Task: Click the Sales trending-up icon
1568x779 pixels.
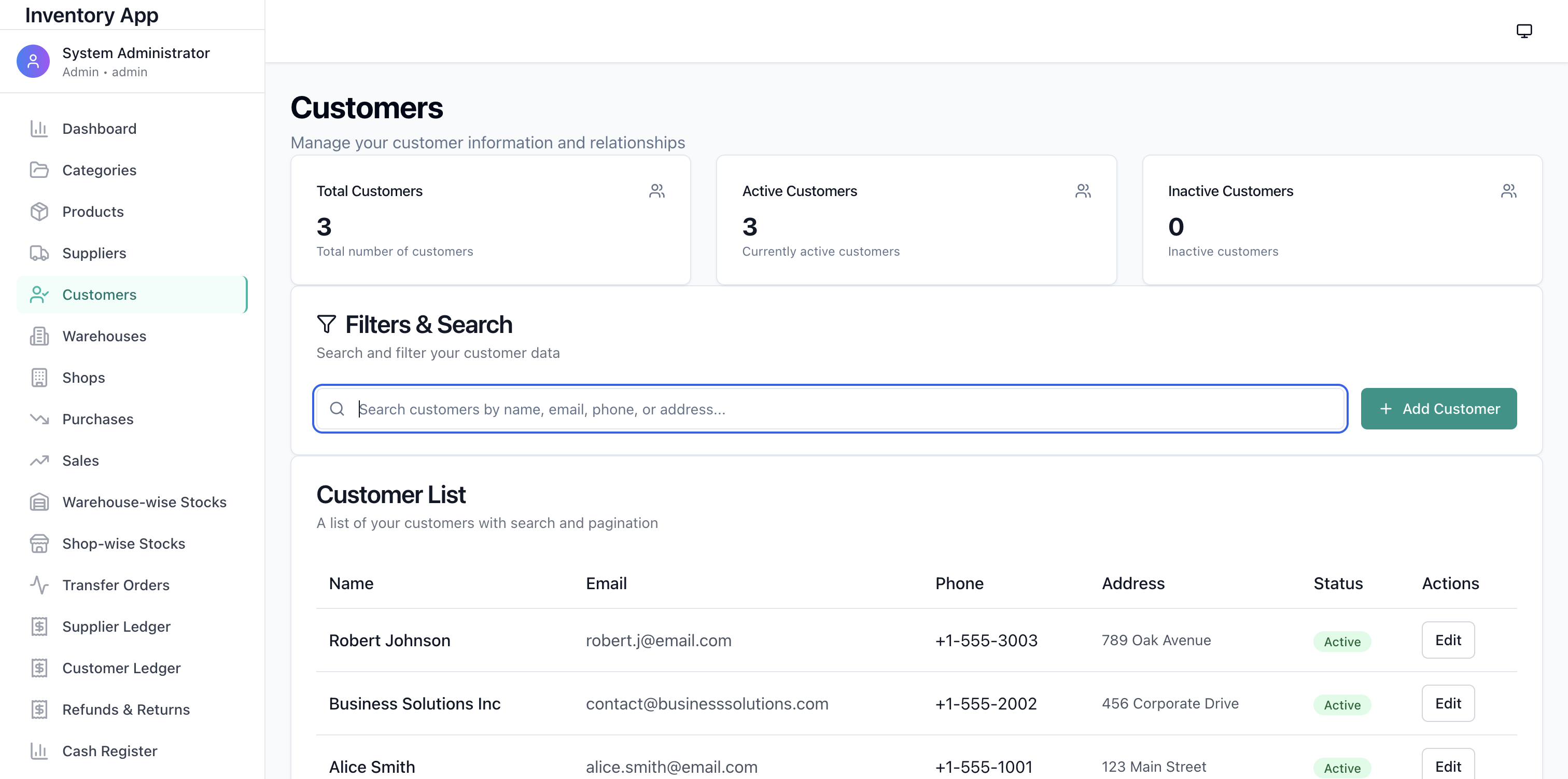Action: [x=39, y=461]
